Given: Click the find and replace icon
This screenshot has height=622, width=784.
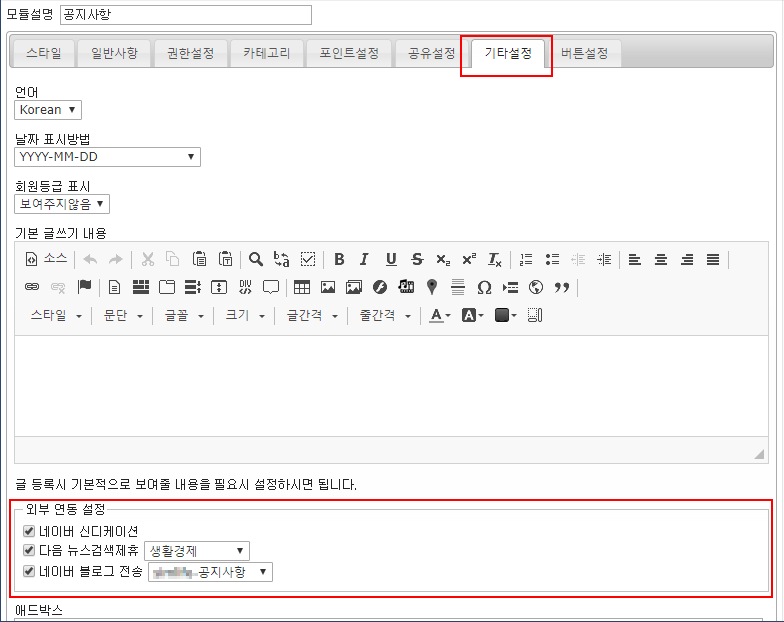Looking at the screenshot, I should (282, 259).
